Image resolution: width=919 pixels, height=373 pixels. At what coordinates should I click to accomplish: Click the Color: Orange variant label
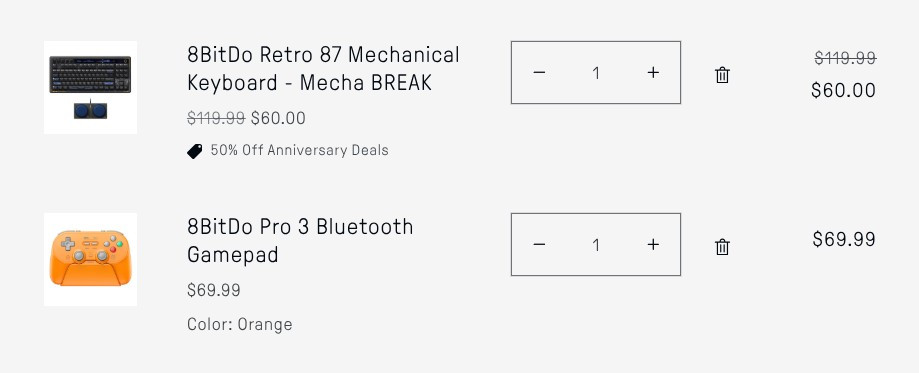[240, 324]
